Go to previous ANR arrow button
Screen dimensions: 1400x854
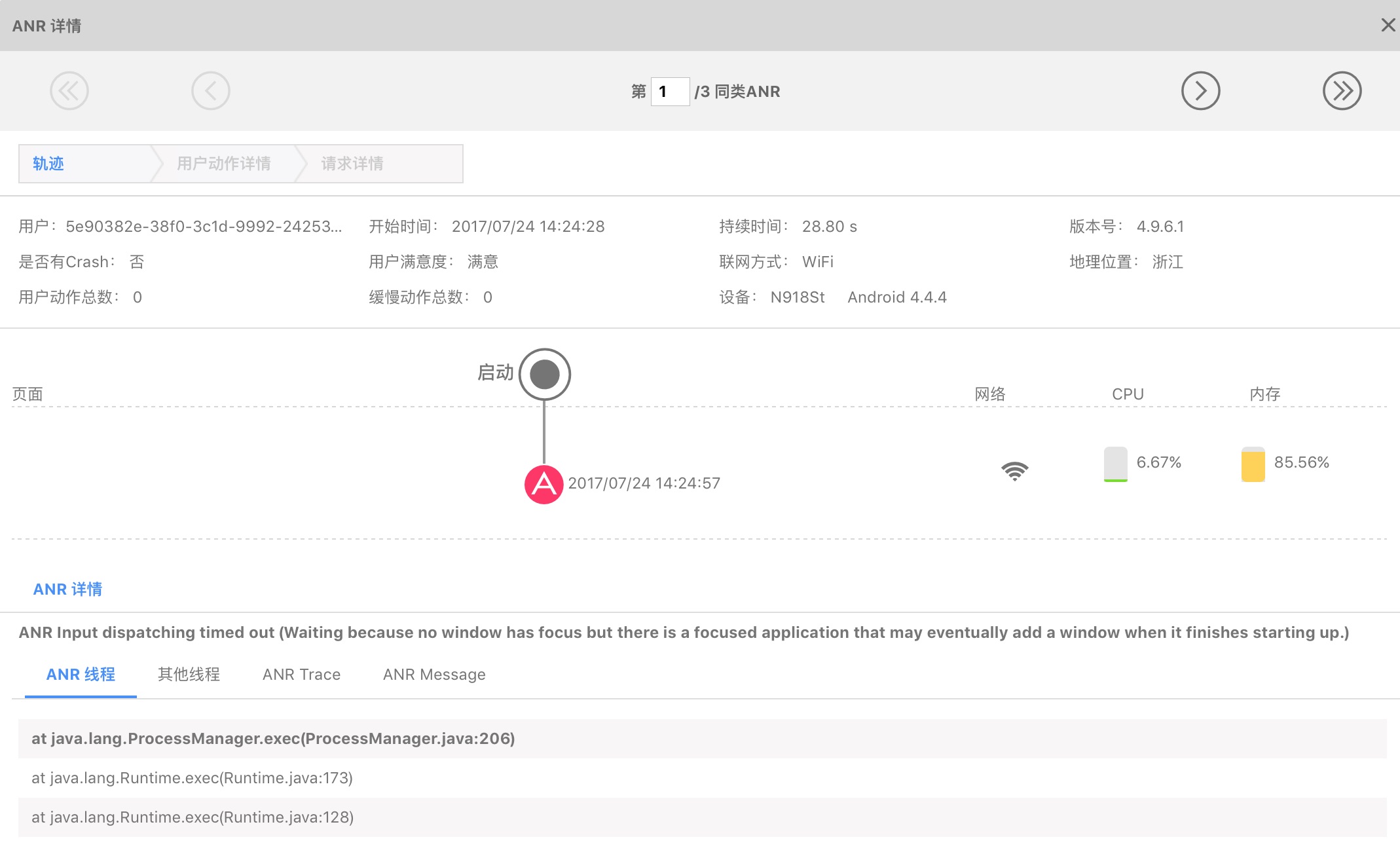point(210,91)
